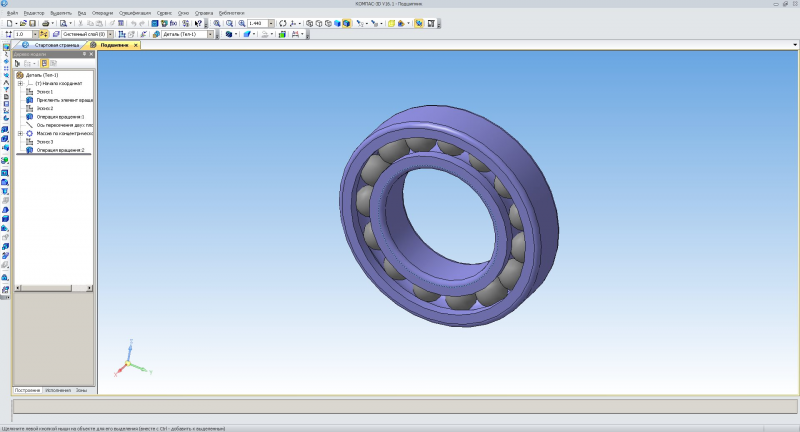
Task: Toggle shaded with edges display mode
Action: click(346, 23)
